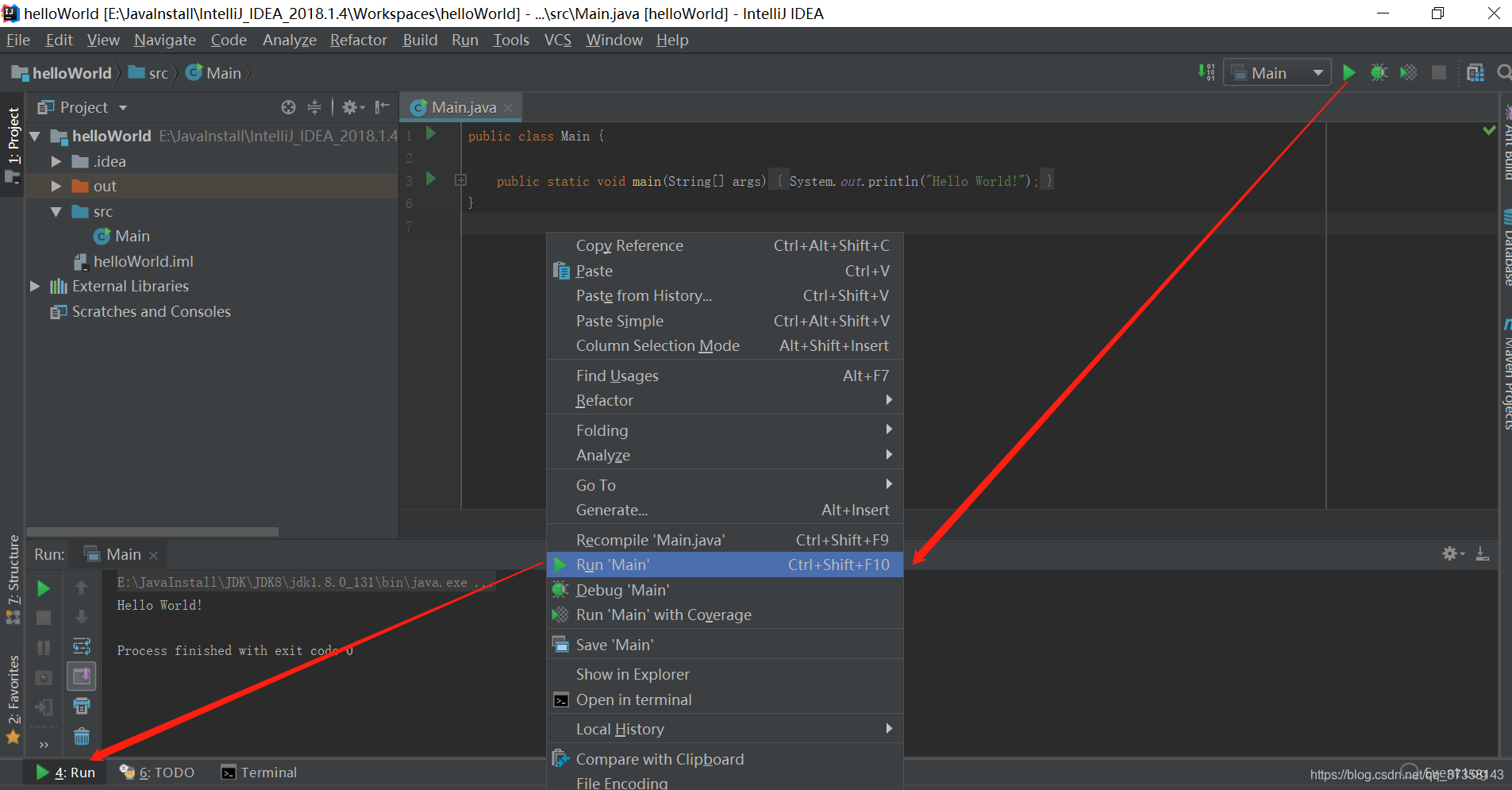Open the File menu

[x=18, y=40]
